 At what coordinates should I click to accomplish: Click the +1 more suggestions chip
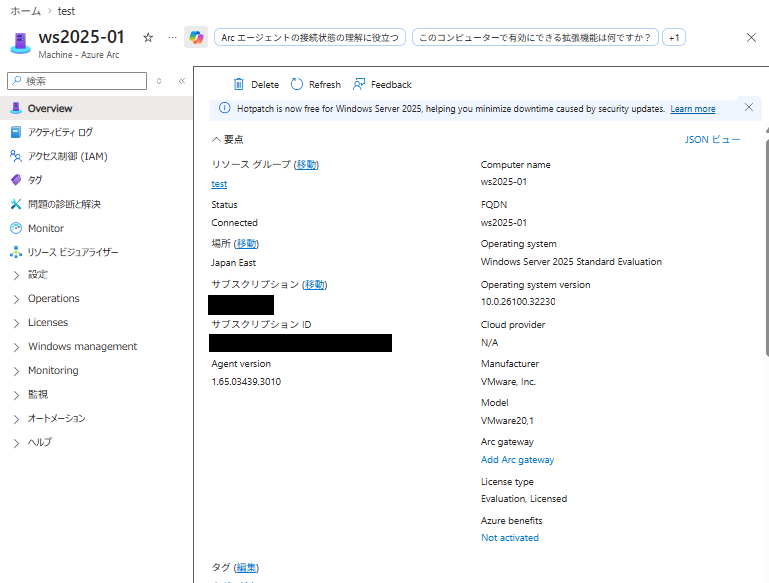pyautogui.click(x=674, y=37)
